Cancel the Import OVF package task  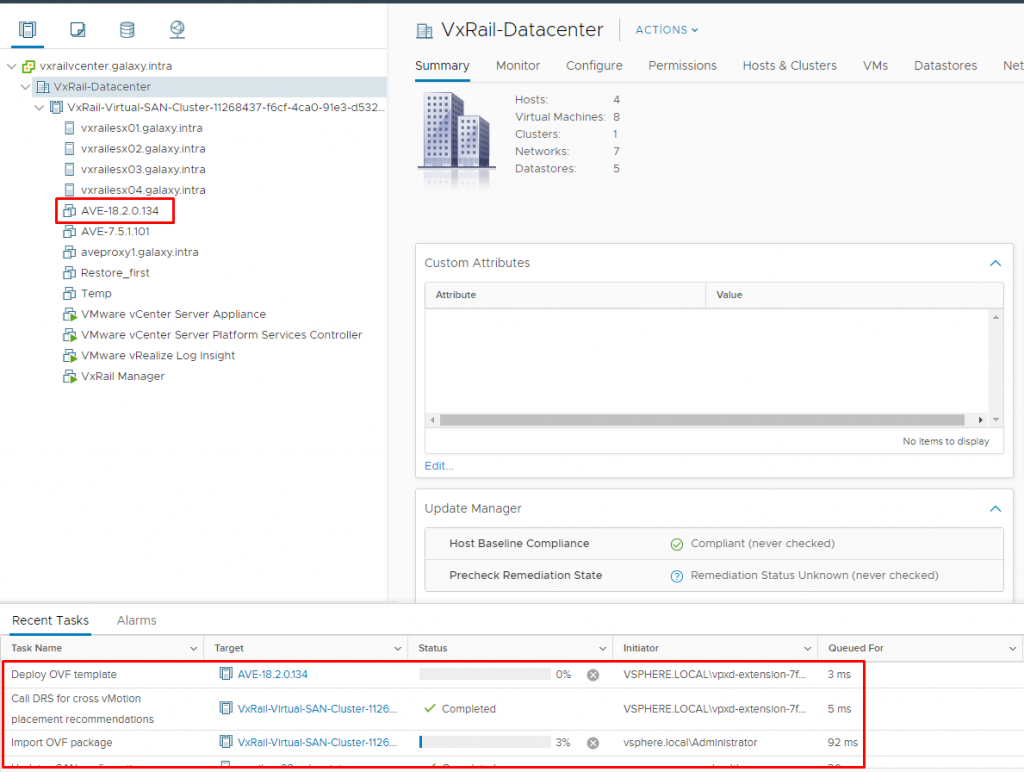tap(593, 743)
